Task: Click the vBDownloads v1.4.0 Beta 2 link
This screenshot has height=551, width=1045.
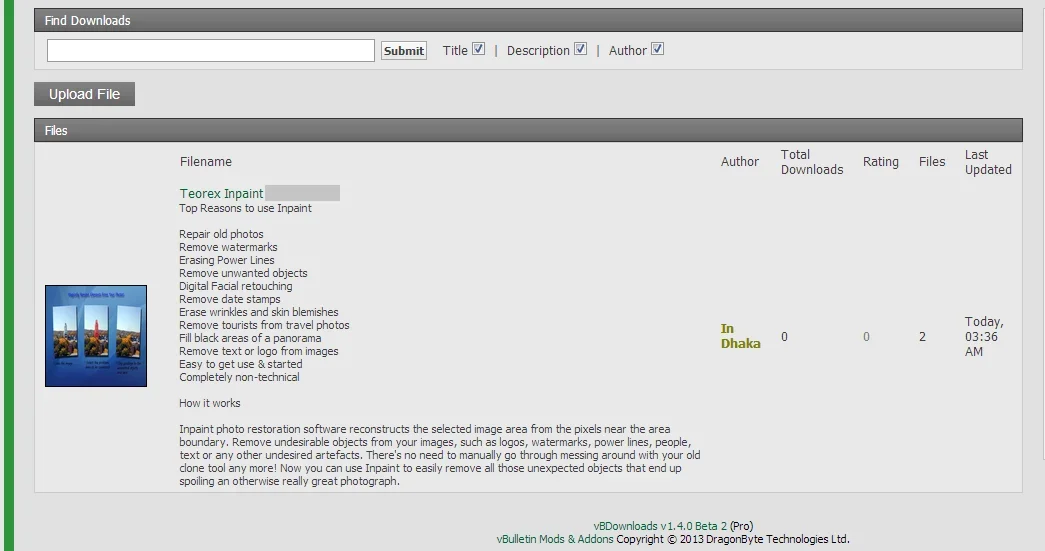Action: (660, 526)
